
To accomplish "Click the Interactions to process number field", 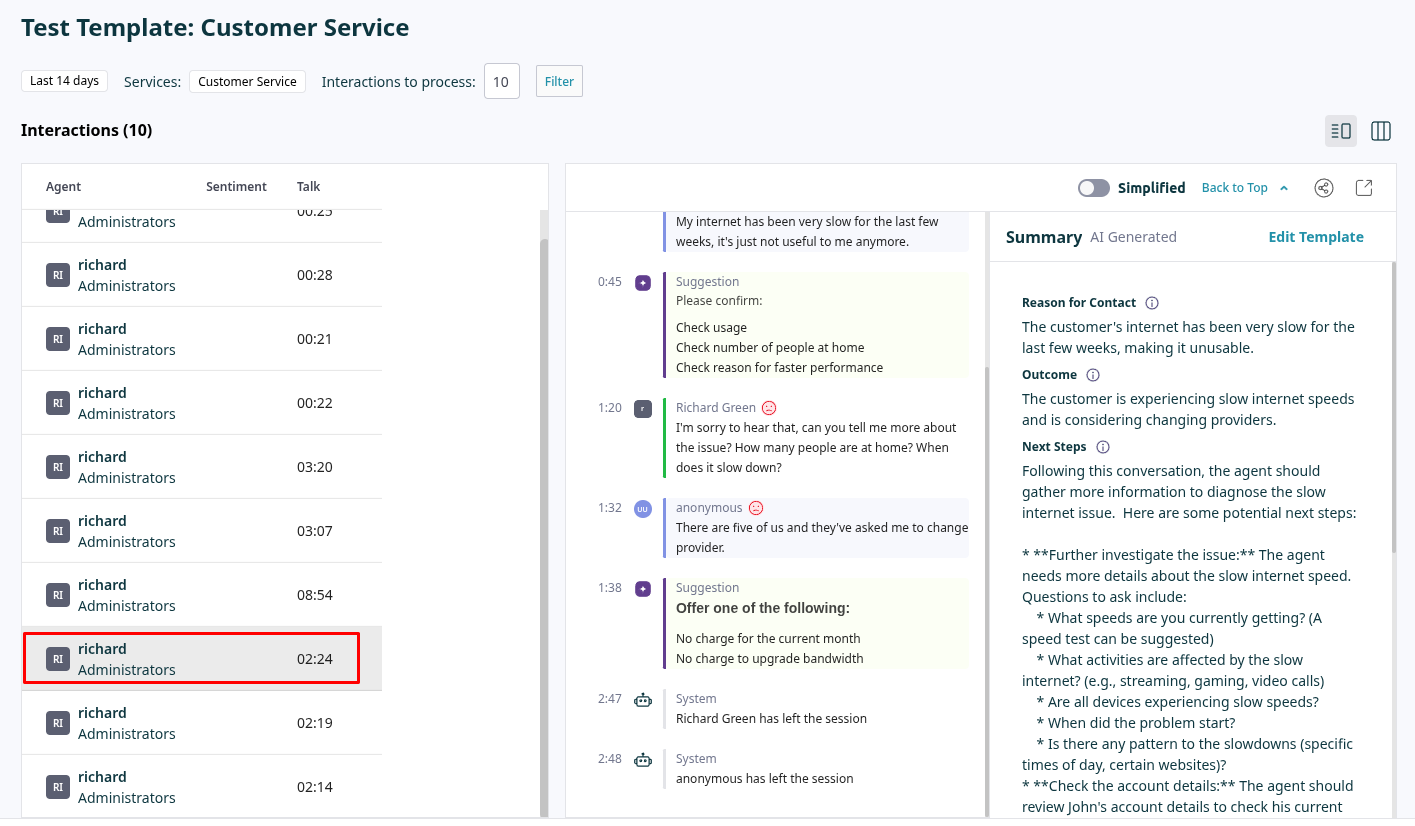I will pyautogui.click(x=502, y=82).
